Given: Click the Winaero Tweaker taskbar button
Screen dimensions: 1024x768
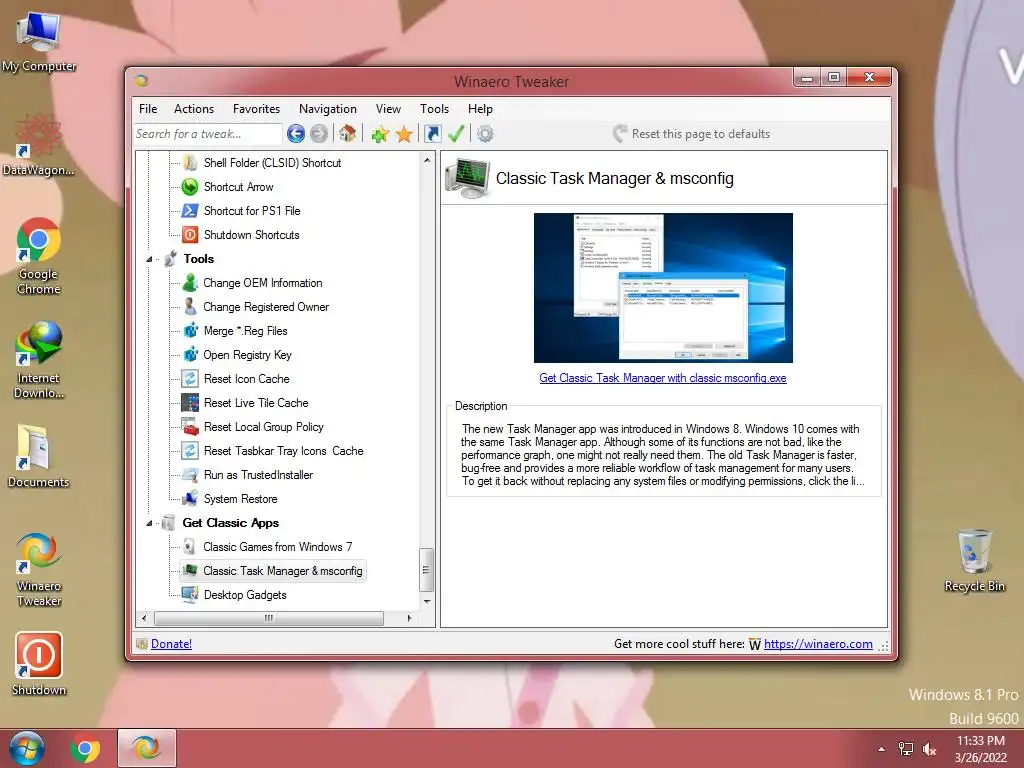Looking at the screenshot, I should 146,748.
